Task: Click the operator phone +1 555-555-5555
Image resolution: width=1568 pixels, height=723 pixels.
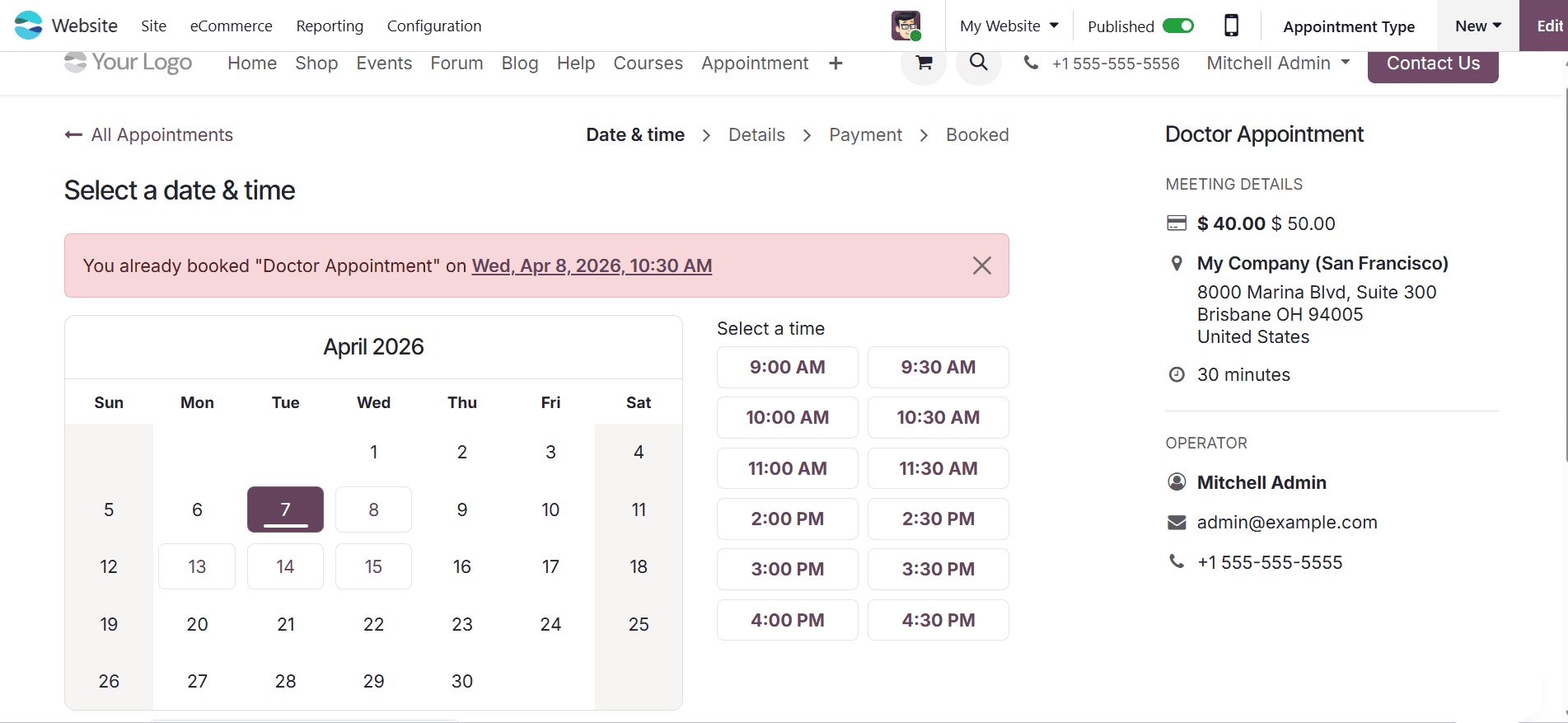Action: (x=1270, y=562)
